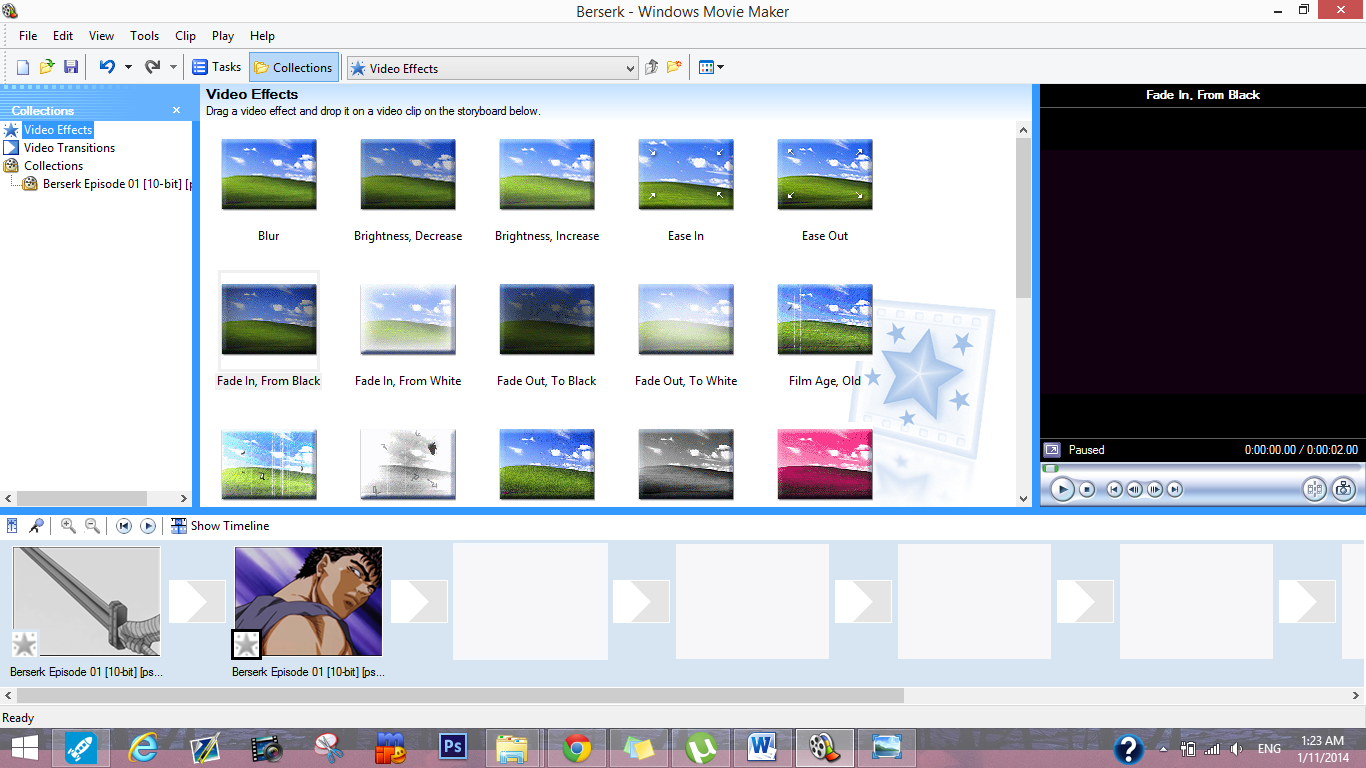The height and width of the screenshot is (768, 1366).
Task: Play the preview in monitor
Action: click(1062, 489)
